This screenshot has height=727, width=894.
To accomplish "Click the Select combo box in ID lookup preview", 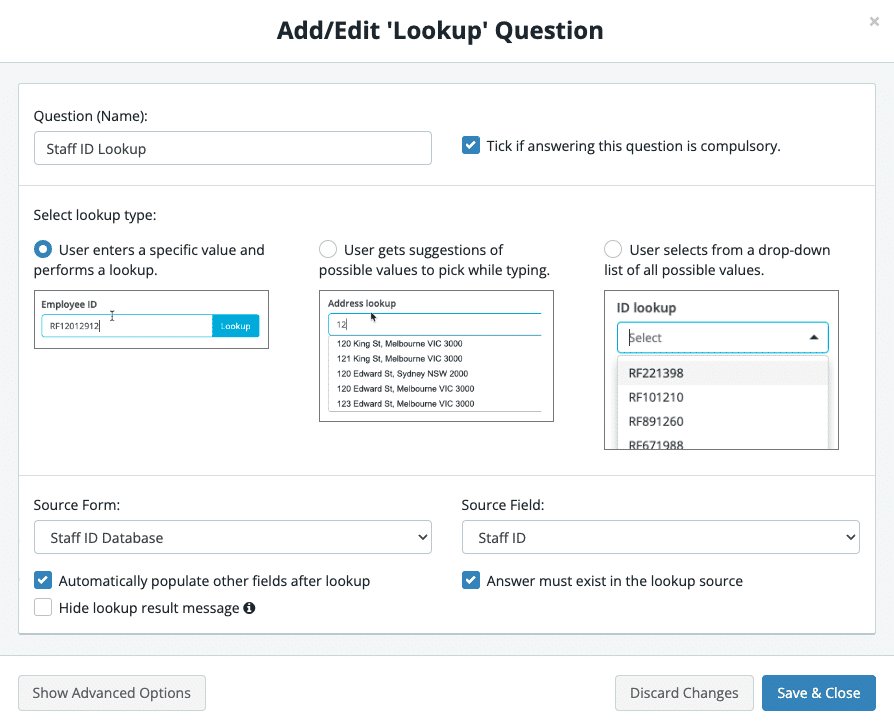I will tap(722, 338).
